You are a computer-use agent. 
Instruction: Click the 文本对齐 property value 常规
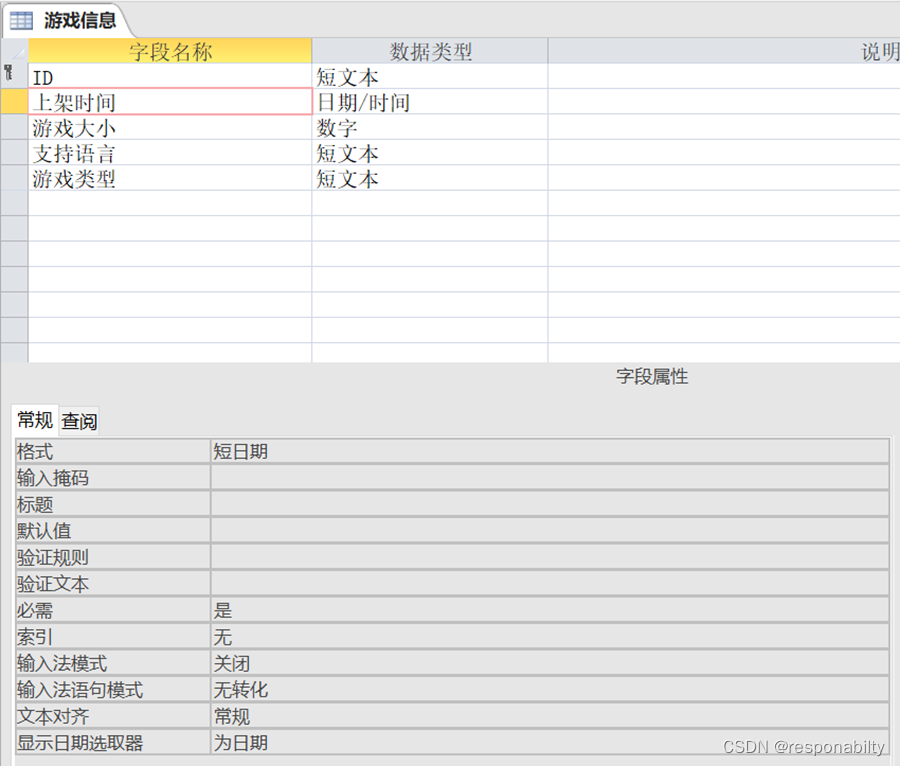550,716
